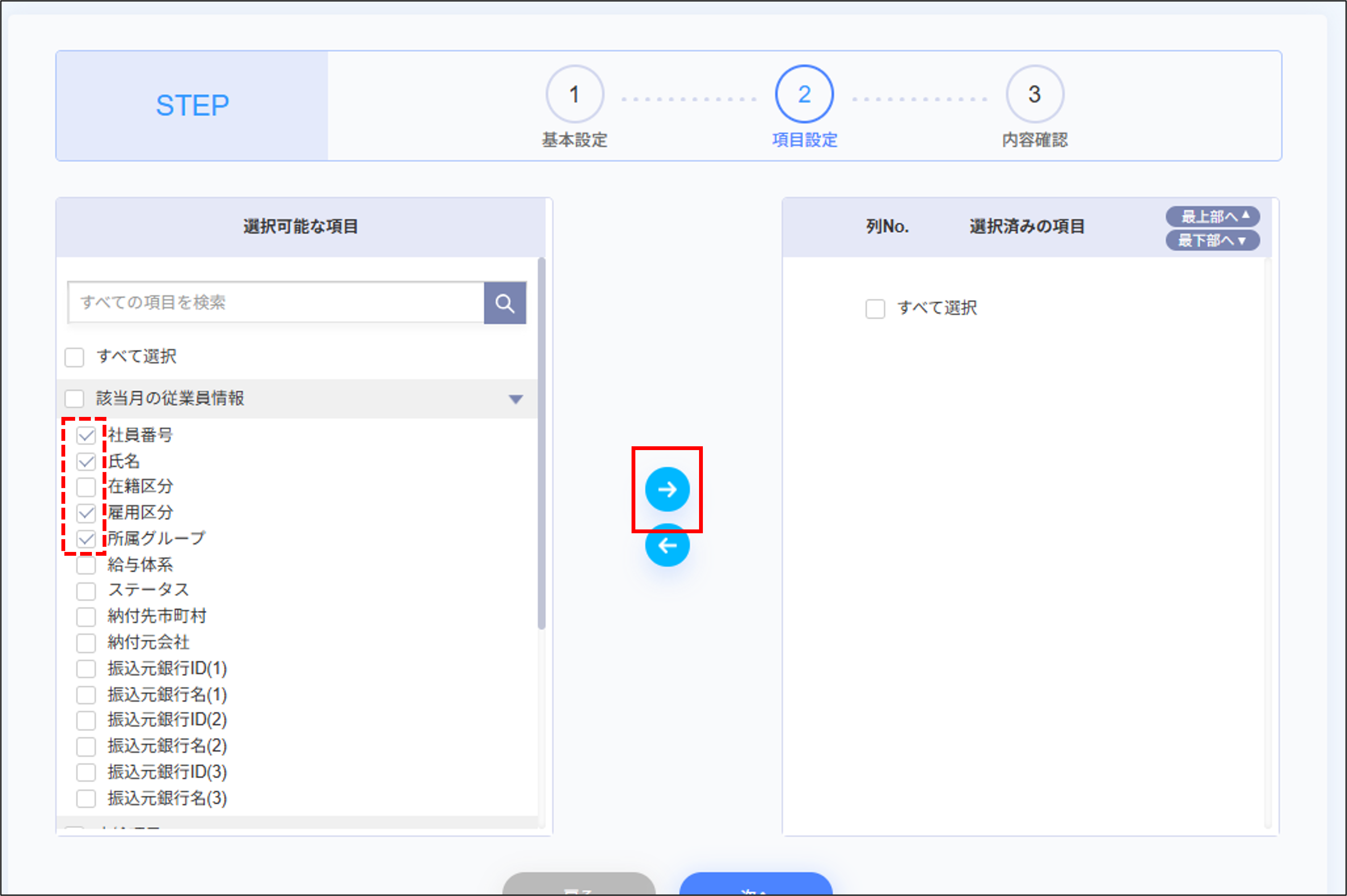Select step 2 項目設定 circle
The width and height of the screenshot is (1347, 896).
804,94
